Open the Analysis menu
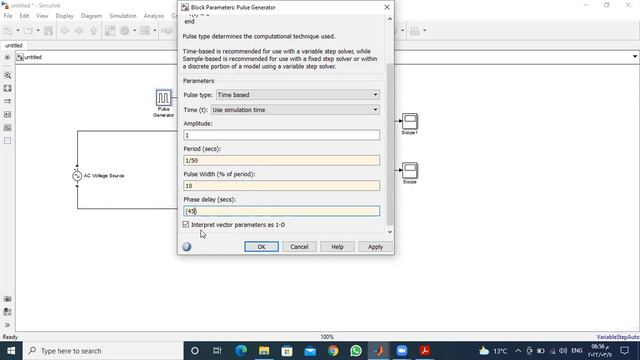 tap(154, 16)
